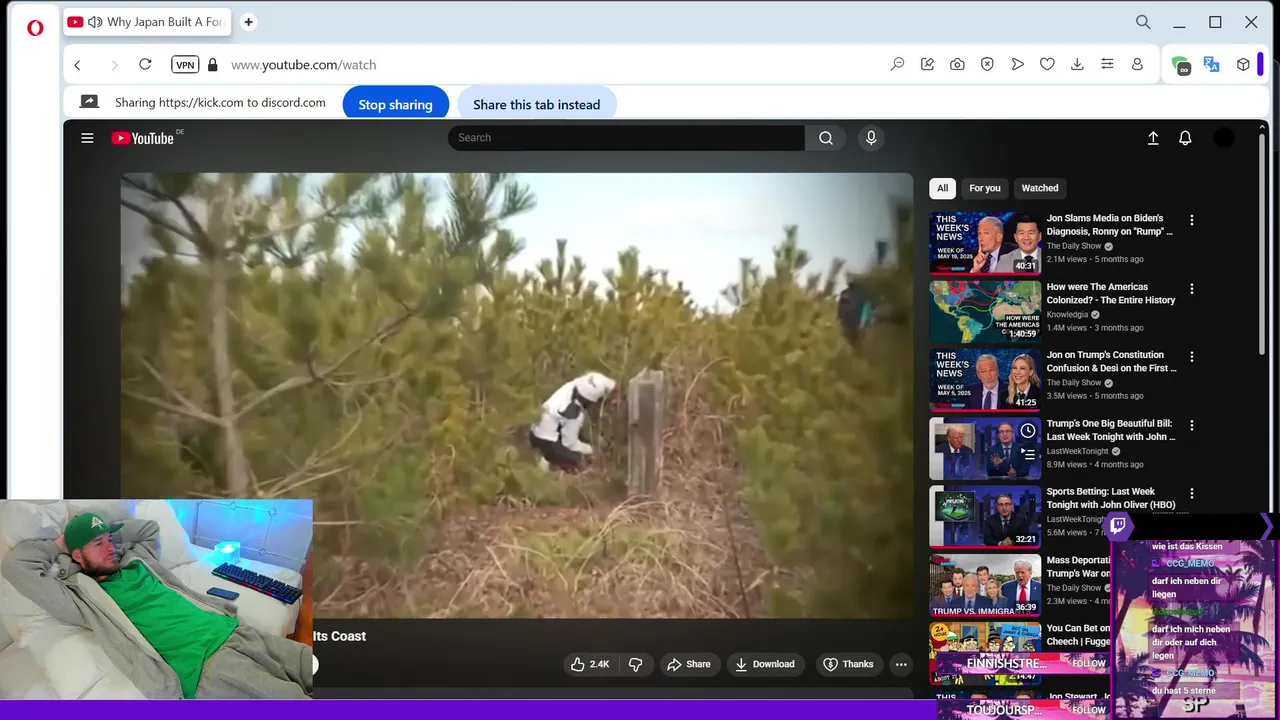
Task: Click the send to My Flow arrow icon
Action: (1017, 64)
